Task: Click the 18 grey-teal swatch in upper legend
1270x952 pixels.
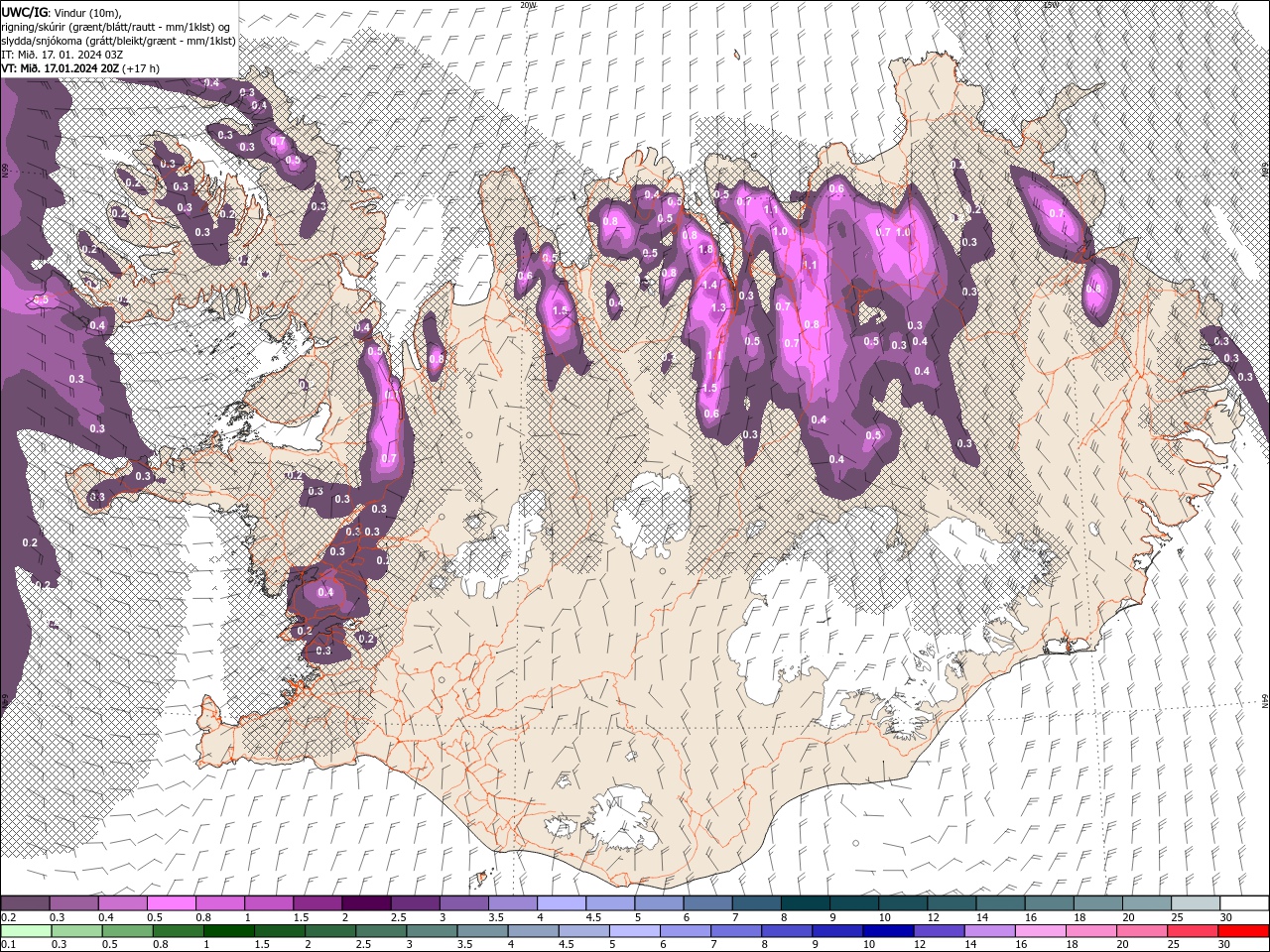Action: (1096, 903)
